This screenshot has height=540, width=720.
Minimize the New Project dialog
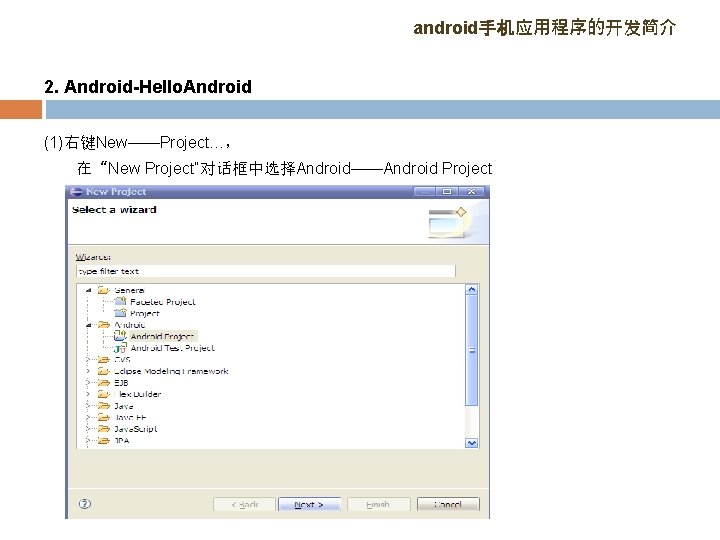[x=425, y=191]
